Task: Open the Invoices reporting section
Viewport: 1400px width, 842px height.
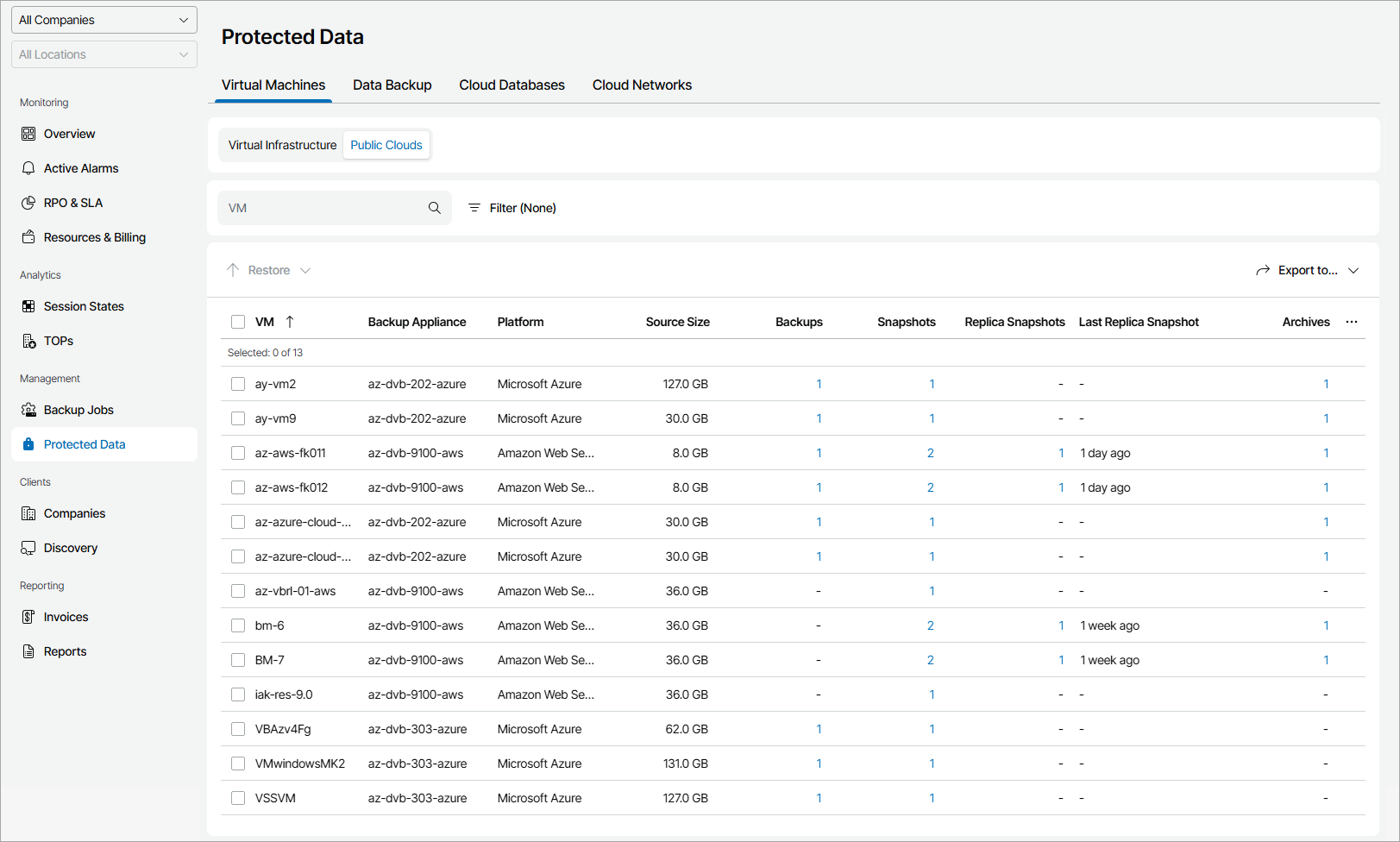Action: pyautogui.click(x=65, y=616)
